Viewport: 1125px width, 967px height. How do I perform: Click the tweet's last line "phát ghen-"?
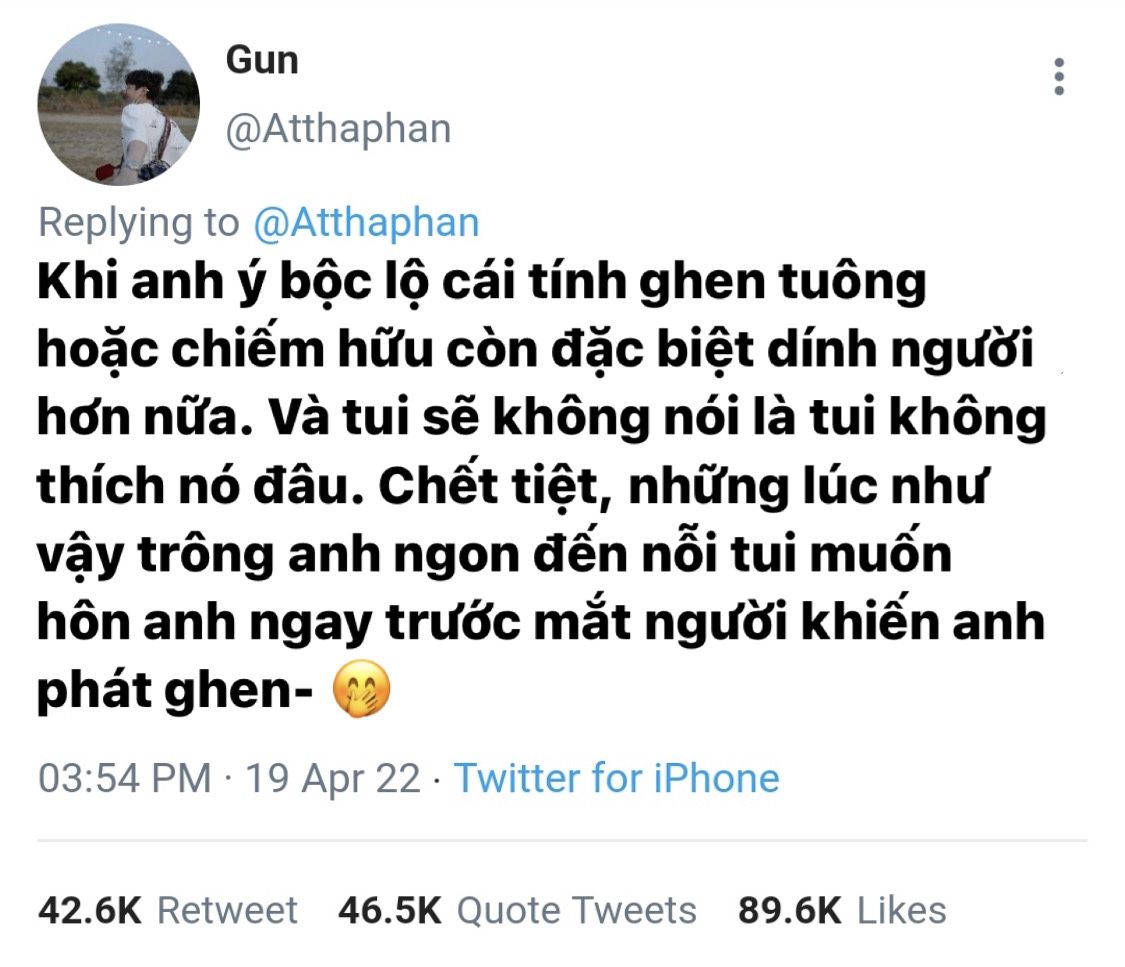tap(175, 691)
